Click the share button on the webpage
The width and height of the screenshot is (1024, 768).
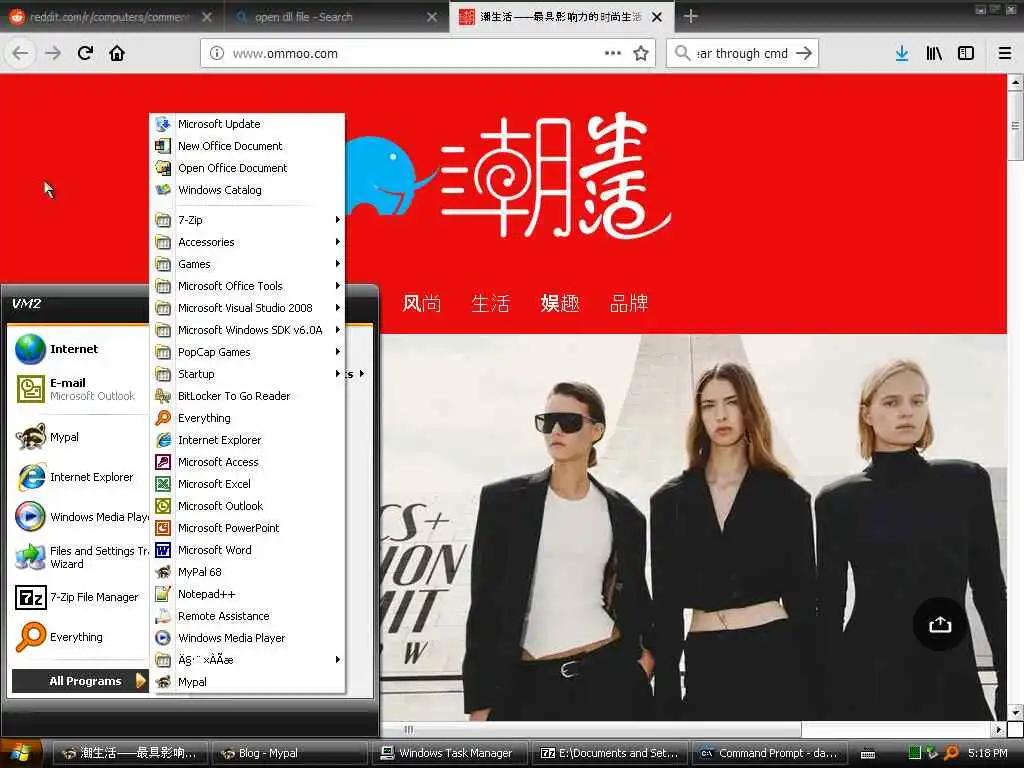[940, 624]
